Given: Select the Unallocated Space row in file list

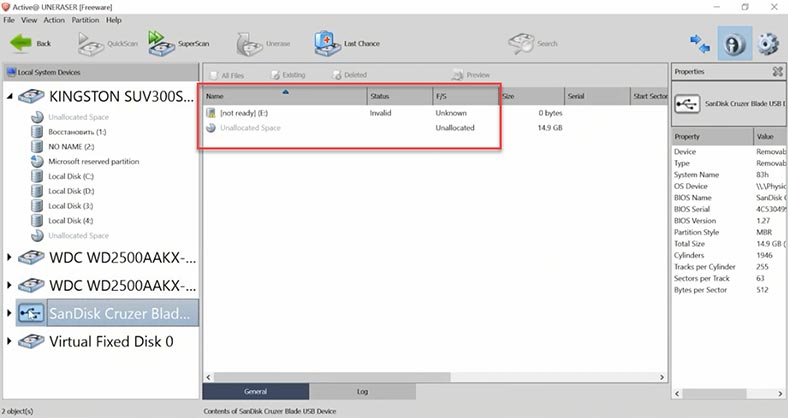Looking at the screenshot, I should click(x=435, y=128).
